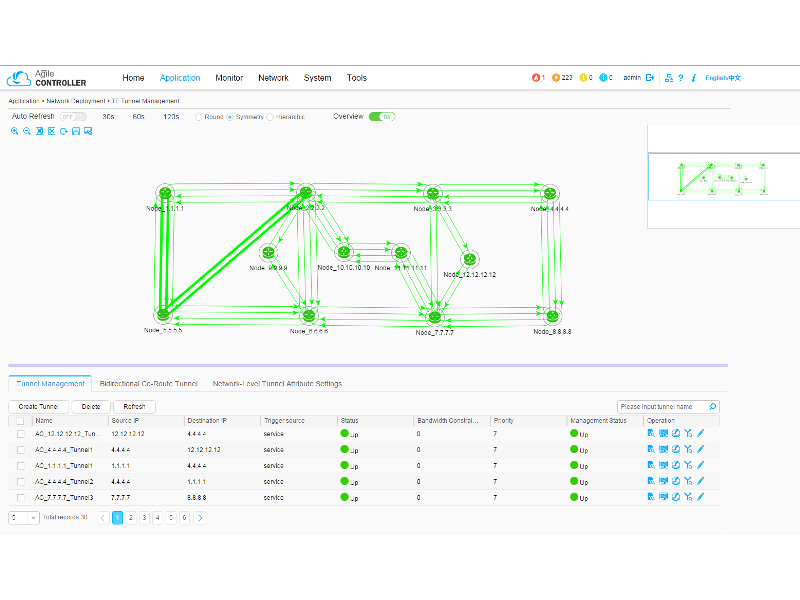Sort the table by the Source IP column
The width and height of the screenshot is (800, 600).
(x=125, y=421)
